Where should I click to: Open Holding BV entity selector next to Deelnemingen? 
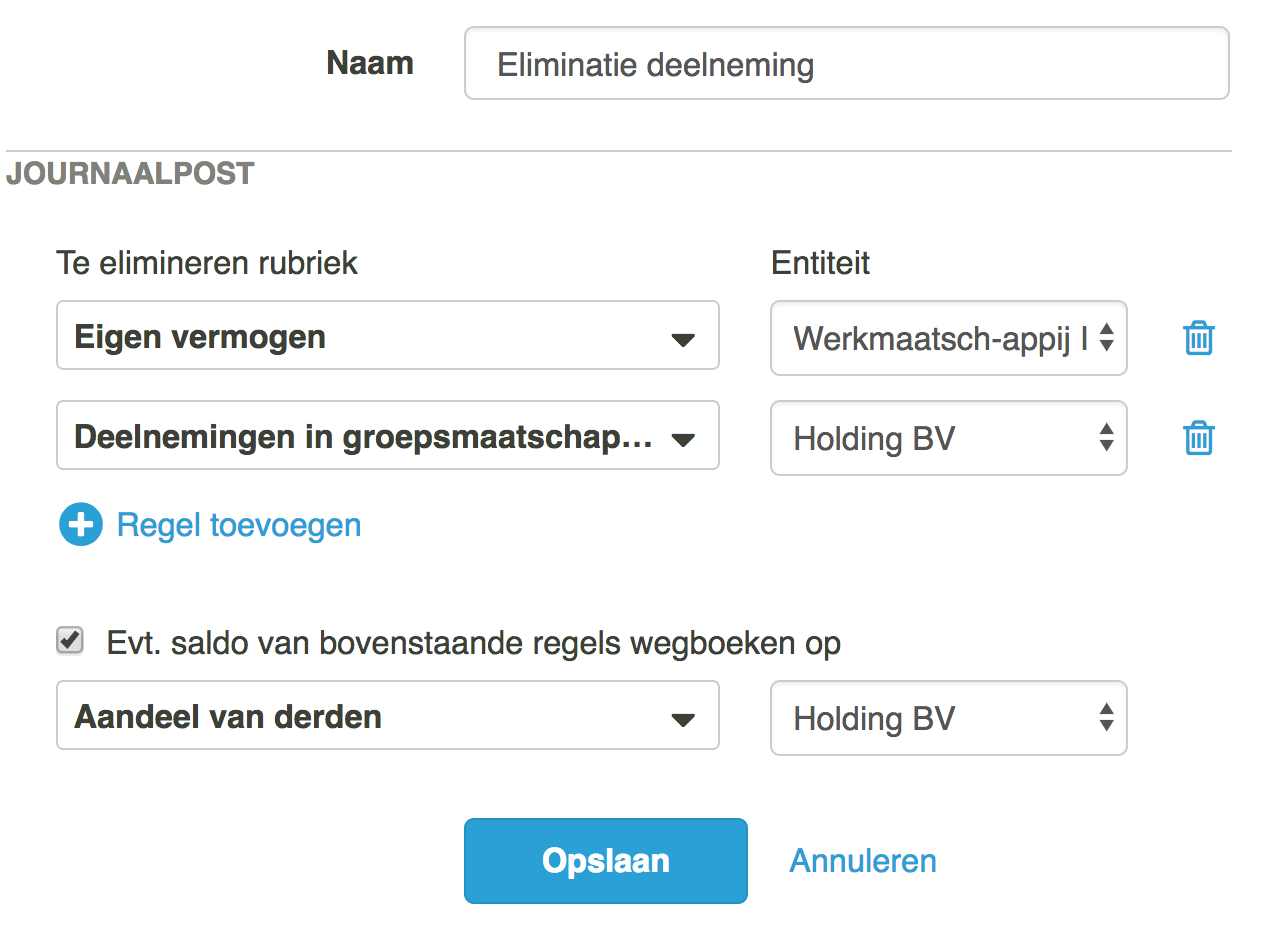click(x=949, y=438)
